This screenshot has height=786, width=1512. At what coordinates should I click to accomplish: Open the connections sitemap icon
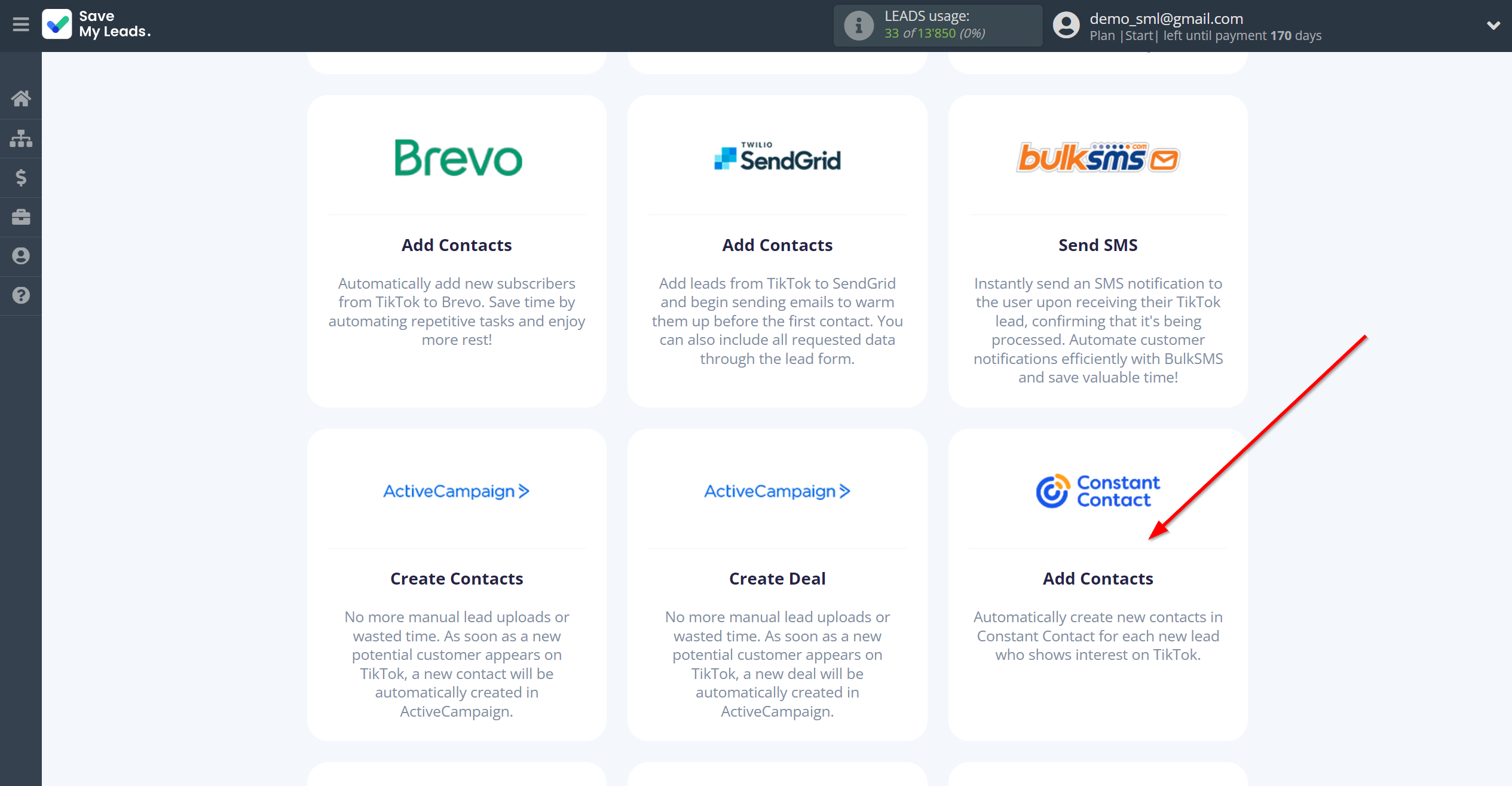[21, 138]
